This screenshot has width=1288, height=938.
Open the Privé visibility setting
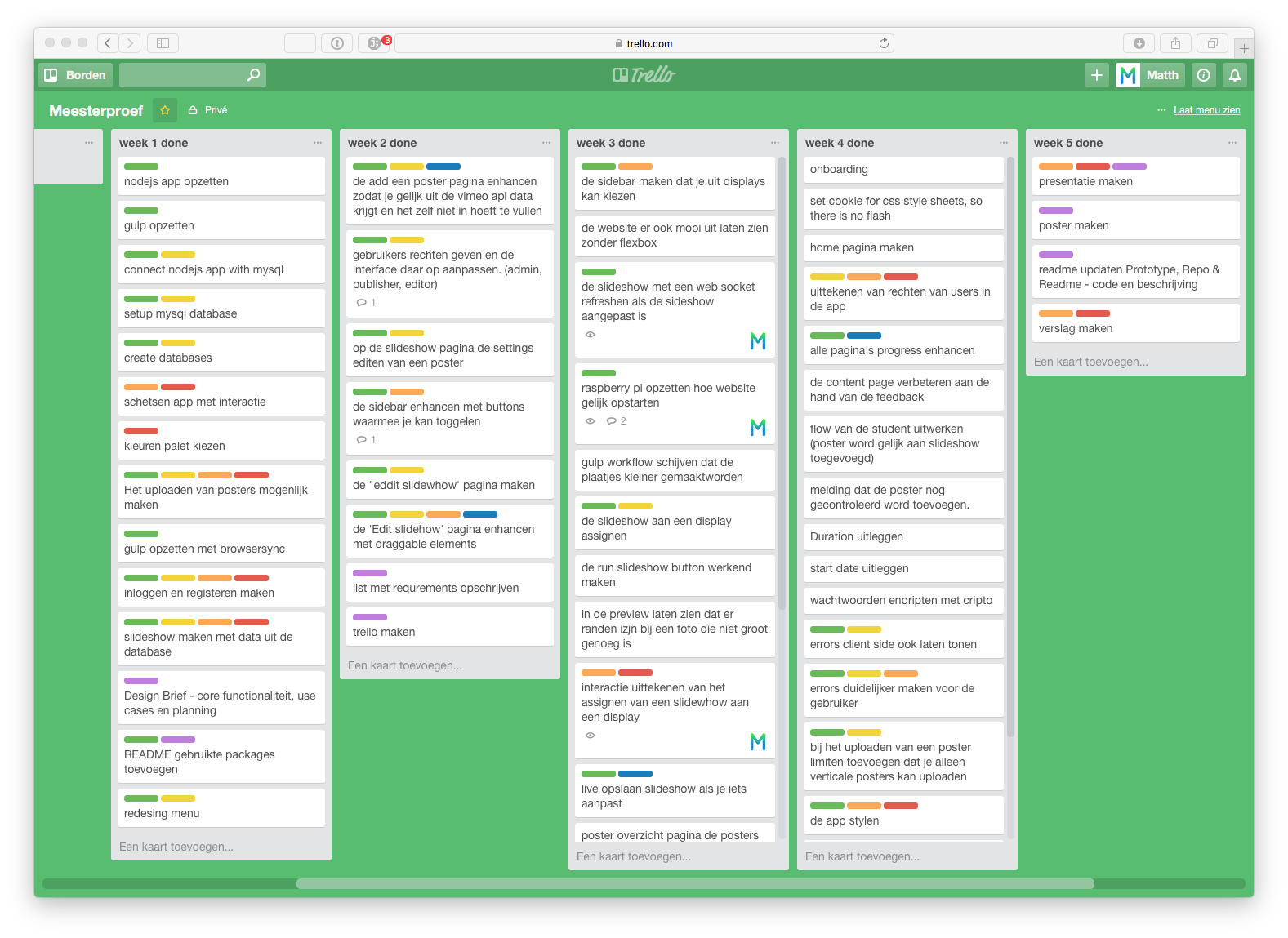[x=208, y=110]
